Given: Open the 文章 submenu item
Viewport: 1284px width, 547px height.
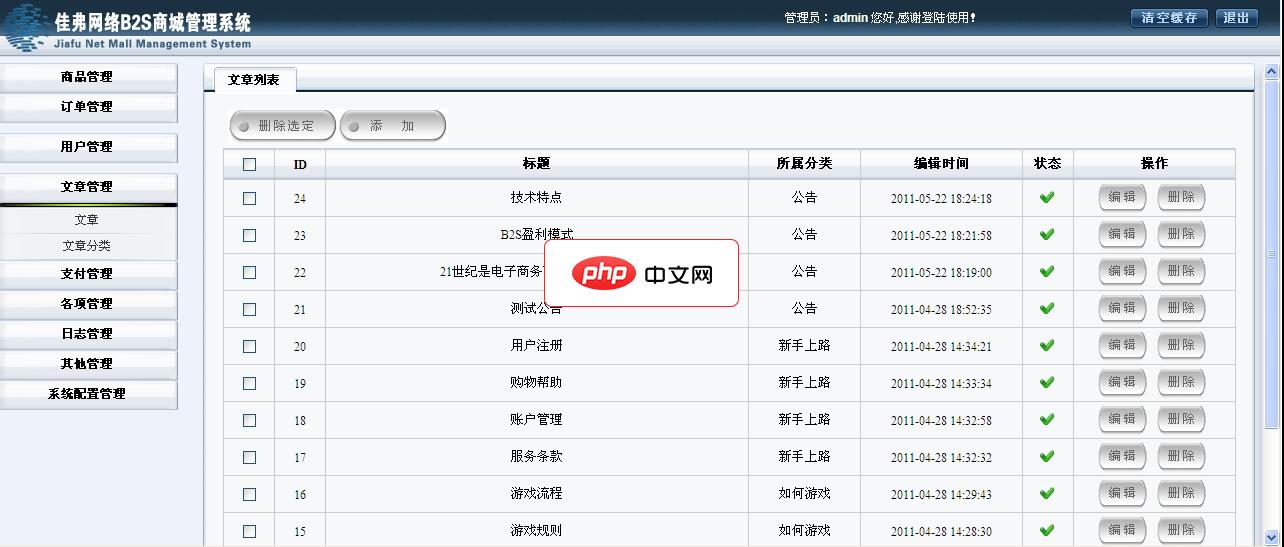Looking at the screenshot, I should pyautogui.click(x=87, y=220).
